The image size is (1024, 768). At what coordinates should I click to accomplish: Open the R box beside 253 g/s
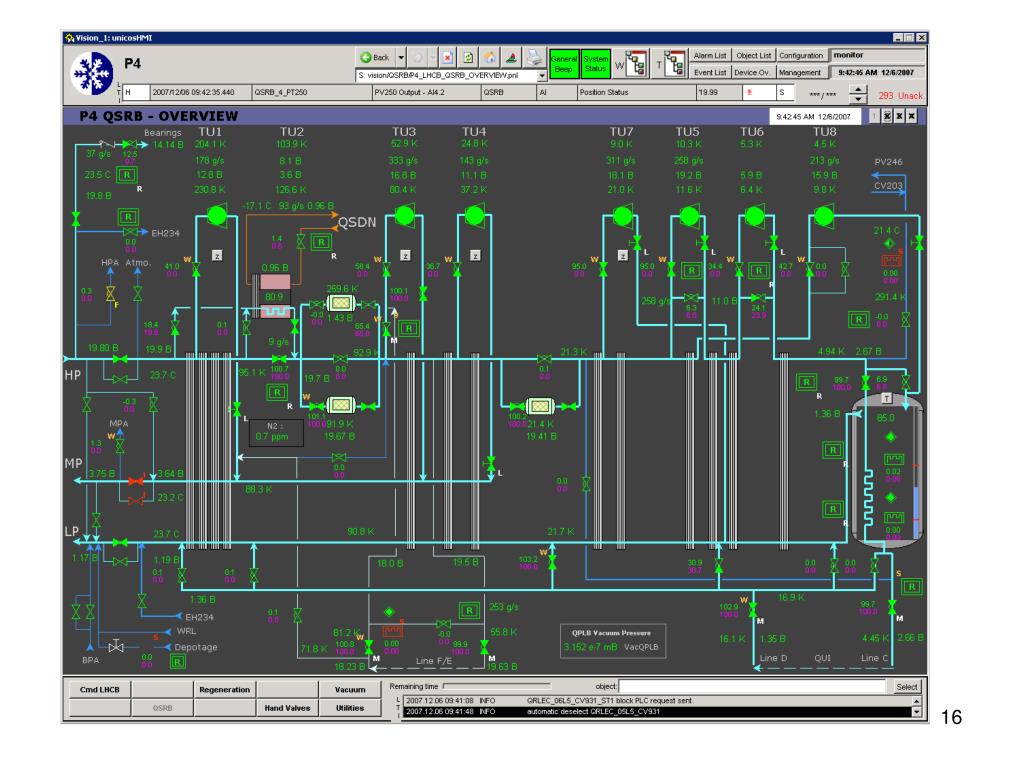point(469,611)
